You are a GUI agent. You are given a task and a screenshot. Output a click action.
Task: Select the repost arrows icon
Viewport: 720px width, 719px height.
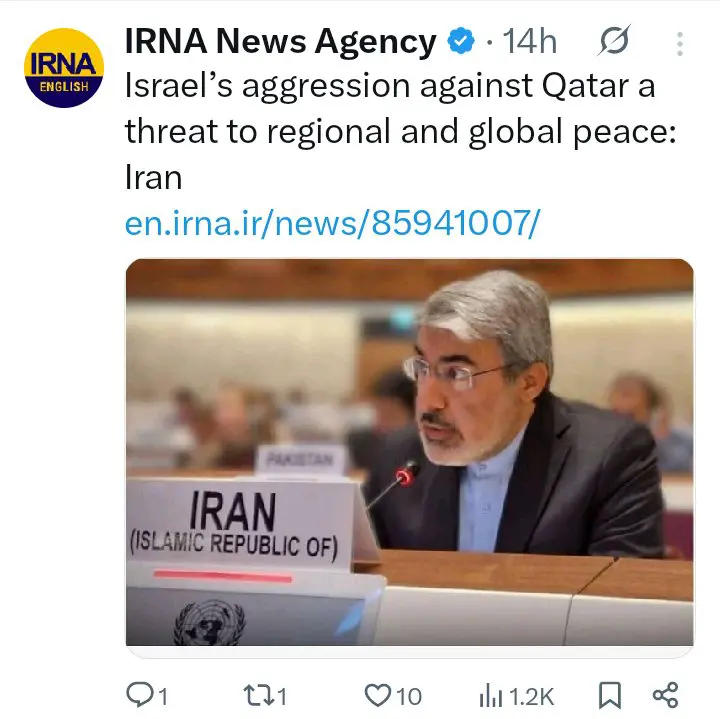pyautogui.click(x=258, y=695)
